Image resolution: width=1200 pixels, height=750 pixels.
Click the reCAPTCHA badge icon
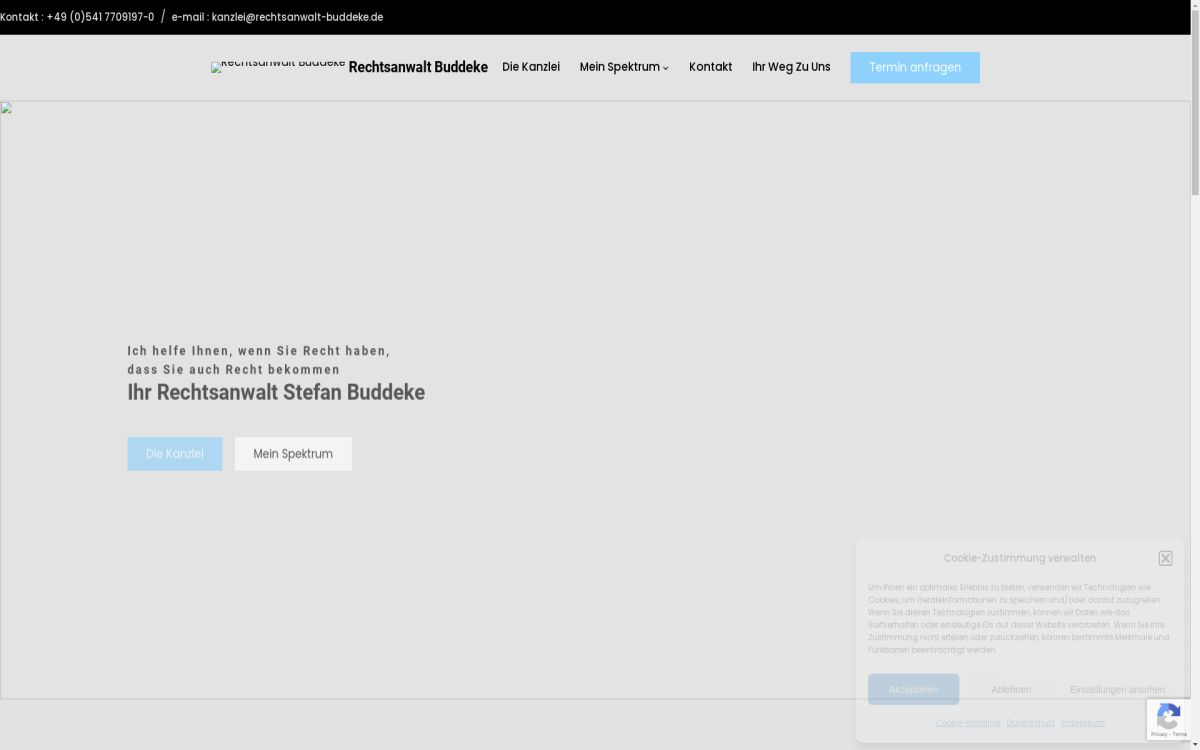click(x=1168, y=718)
